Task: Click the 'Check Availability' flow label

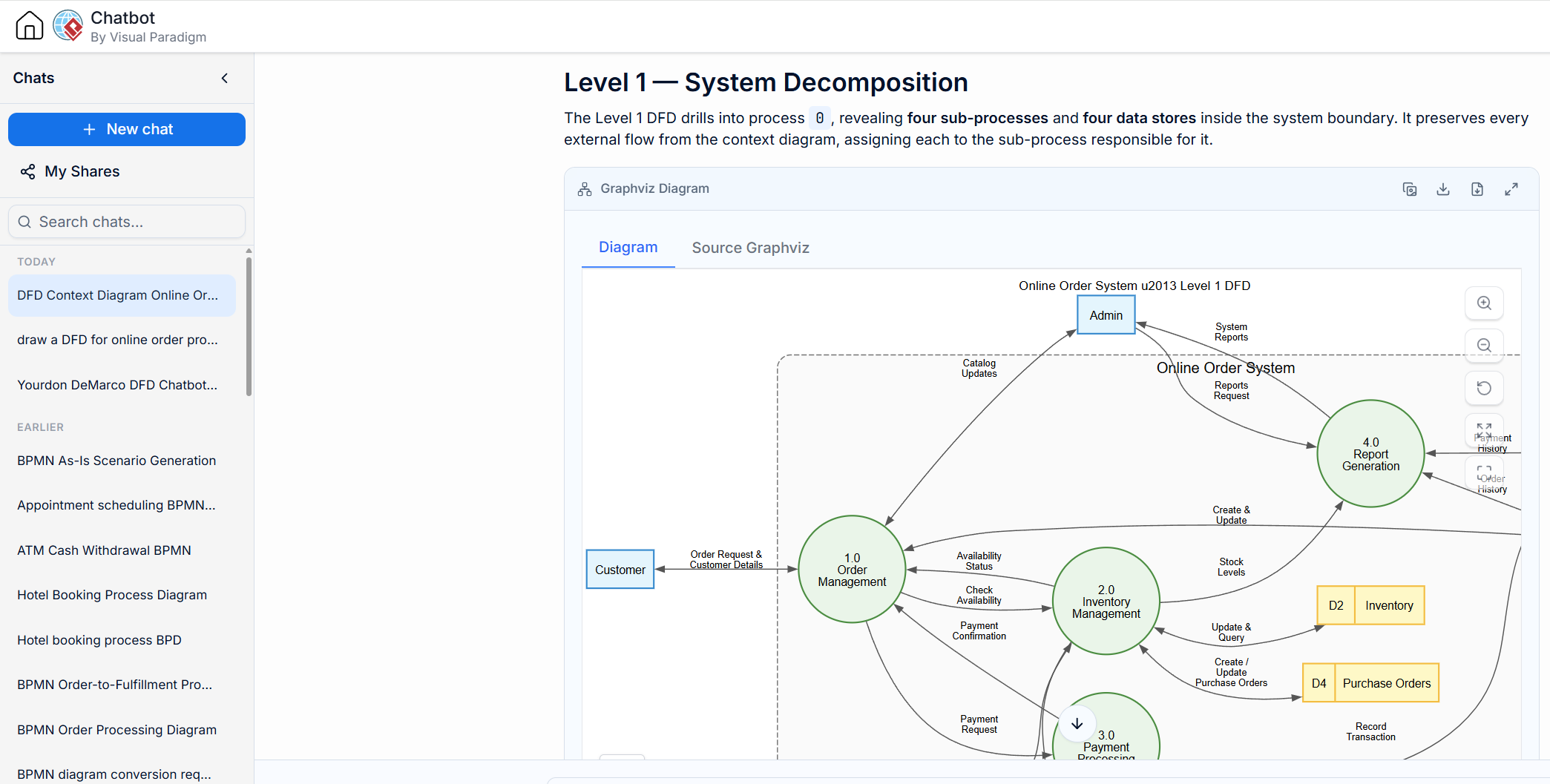Action: point(979,595)
